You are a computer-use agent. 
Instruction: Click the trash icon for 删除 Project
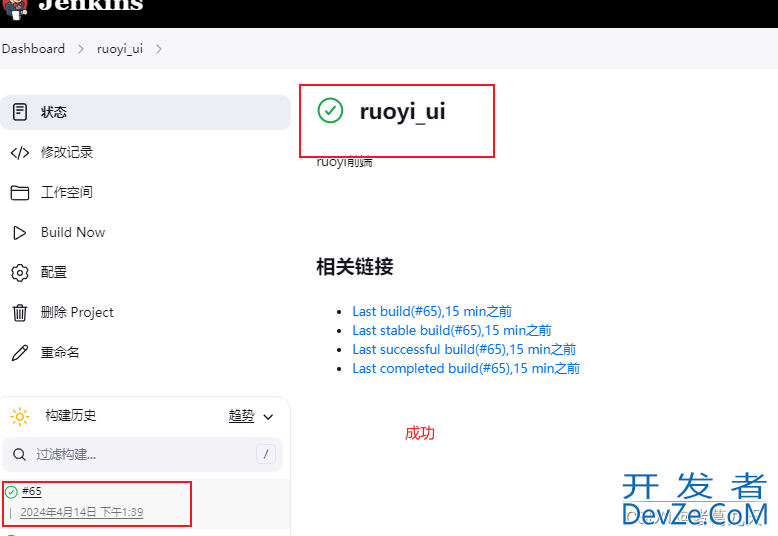[20, 313]
